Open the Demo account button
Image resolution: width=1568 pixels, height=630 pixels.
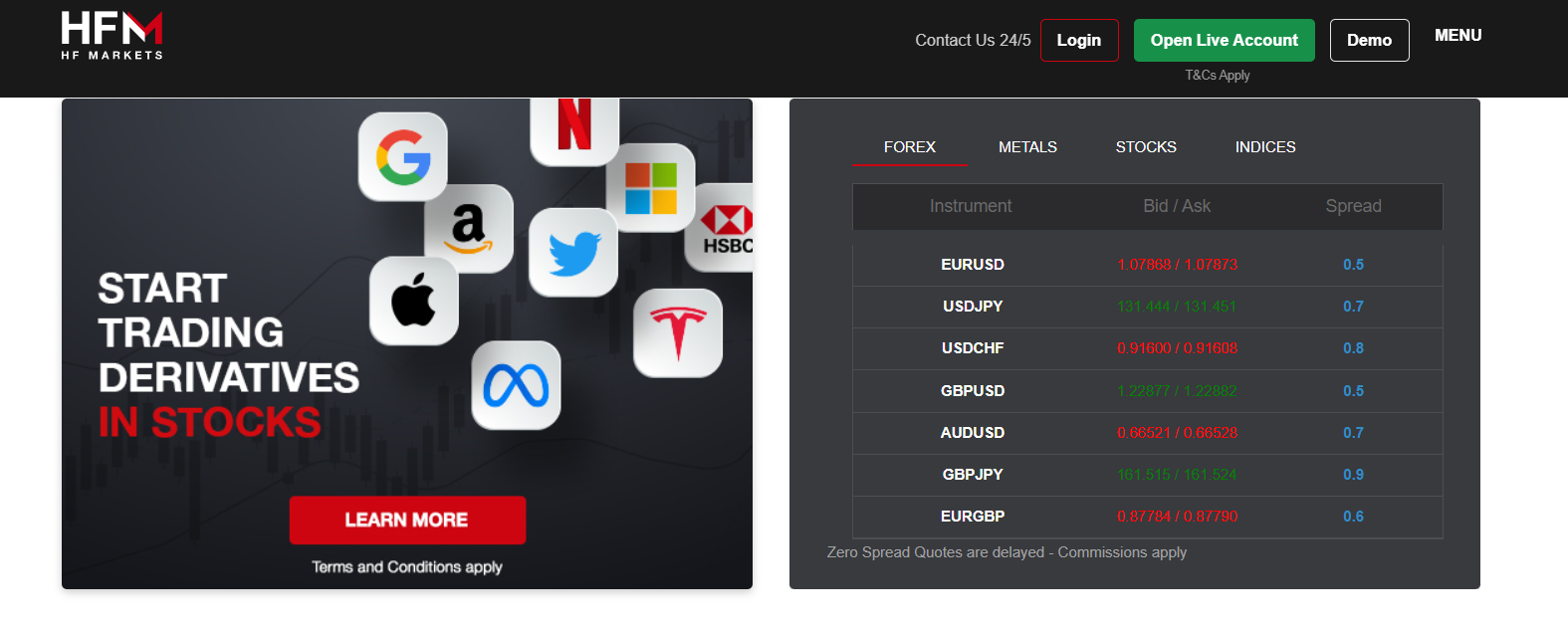pyautogui.click(x=1369, y=41)
